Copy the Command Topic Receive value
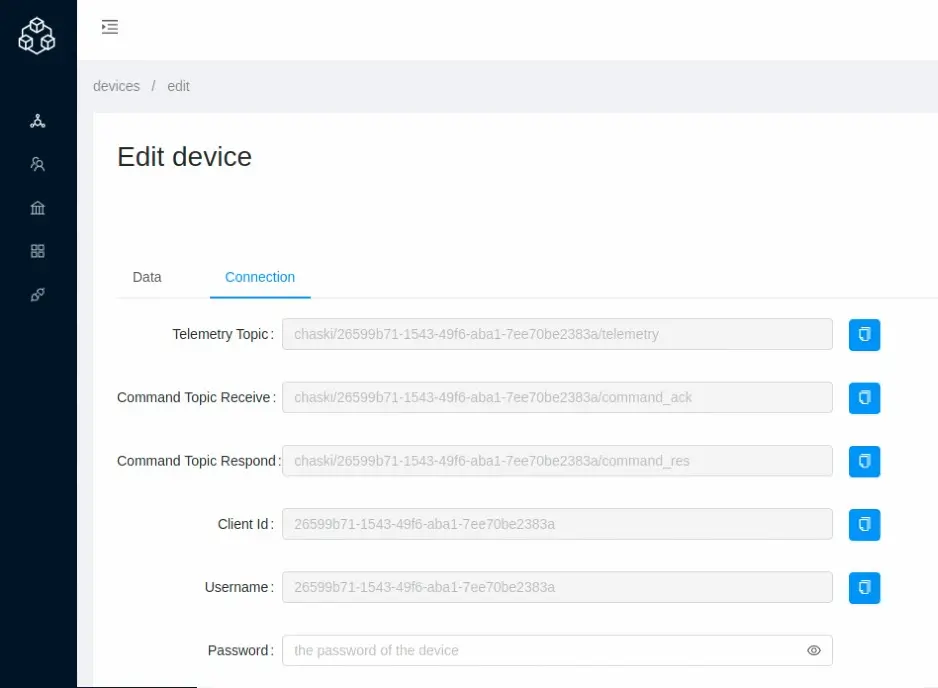The width and height of the screenshot is (938, 688). 864,398
